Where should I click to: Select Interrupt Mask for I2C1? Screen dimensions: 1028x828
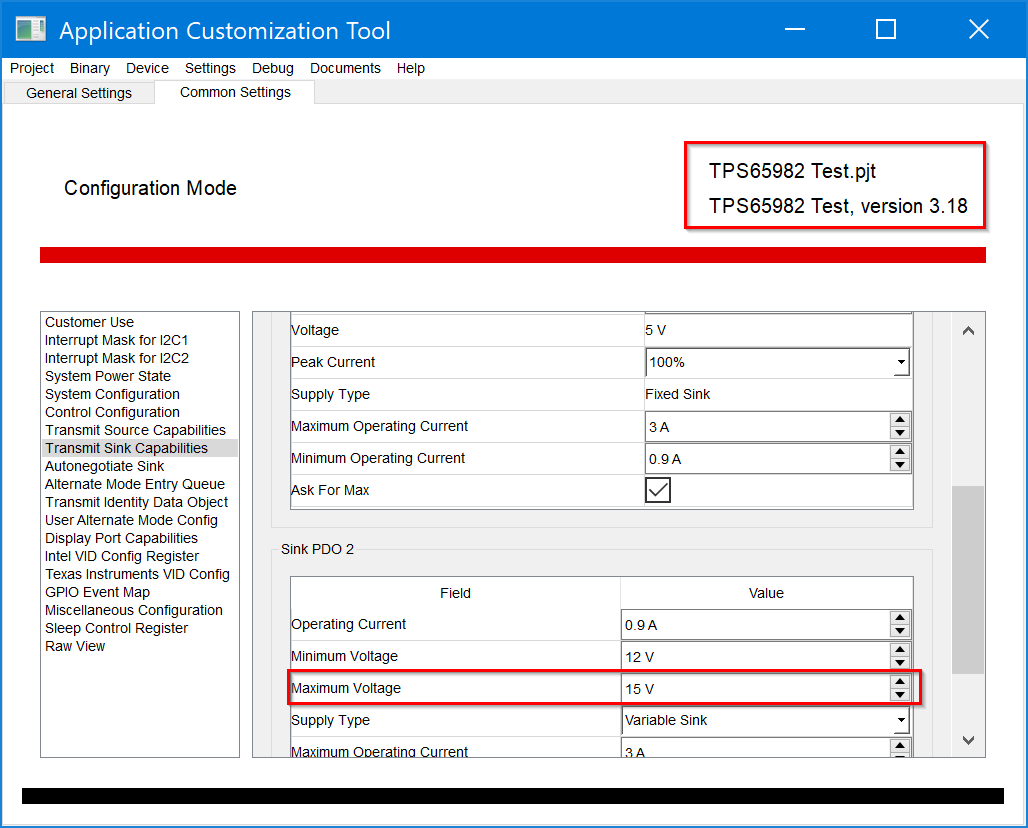117,340
